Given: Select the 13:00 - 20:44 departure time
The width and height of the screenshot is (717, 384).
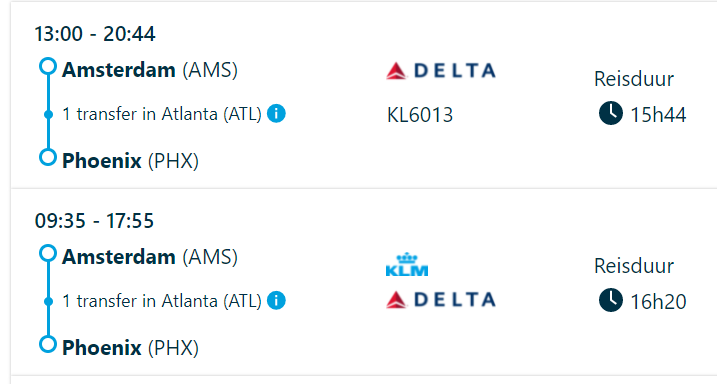Looking at the screenshot, I should pos(95,34).
